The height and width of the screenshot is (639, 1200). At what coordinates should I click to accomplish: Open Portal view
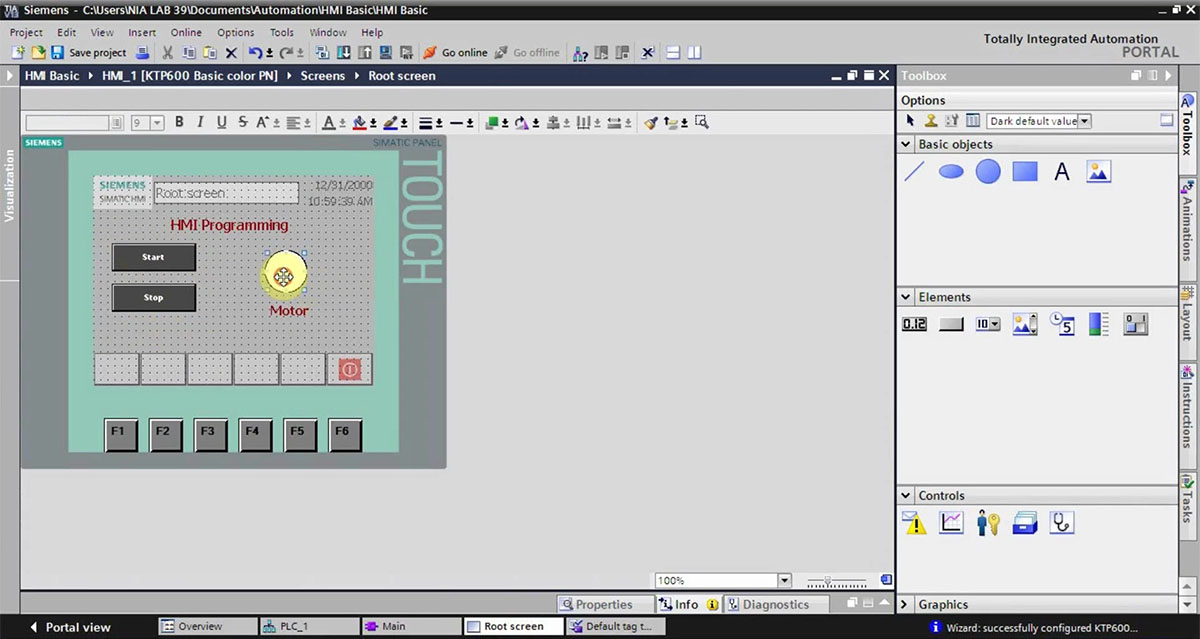(x=70, y=627)
